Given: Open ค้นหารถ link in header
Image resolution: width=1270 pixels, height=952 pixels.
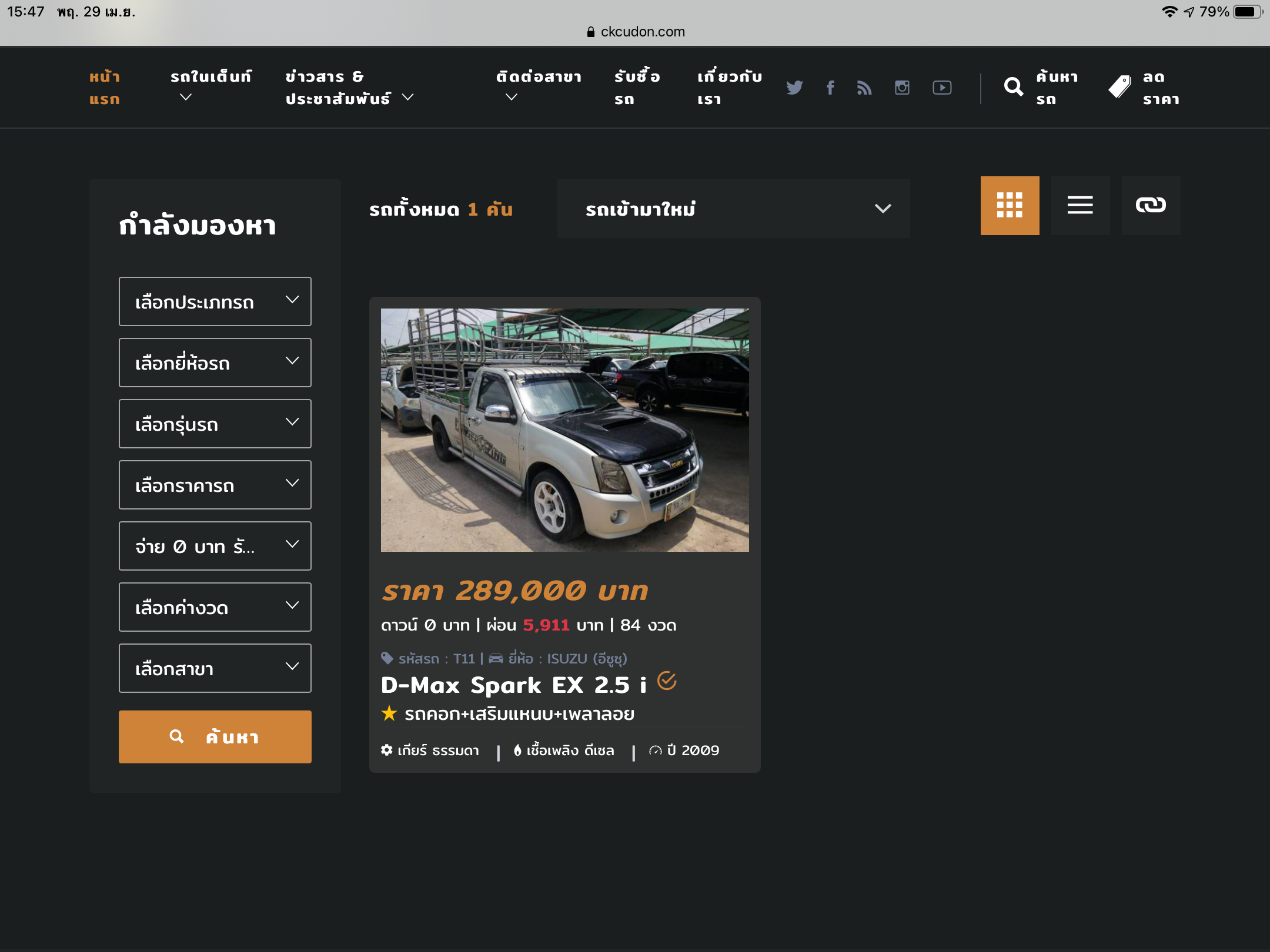Looking at the screenshot, I should point(1057,88).
